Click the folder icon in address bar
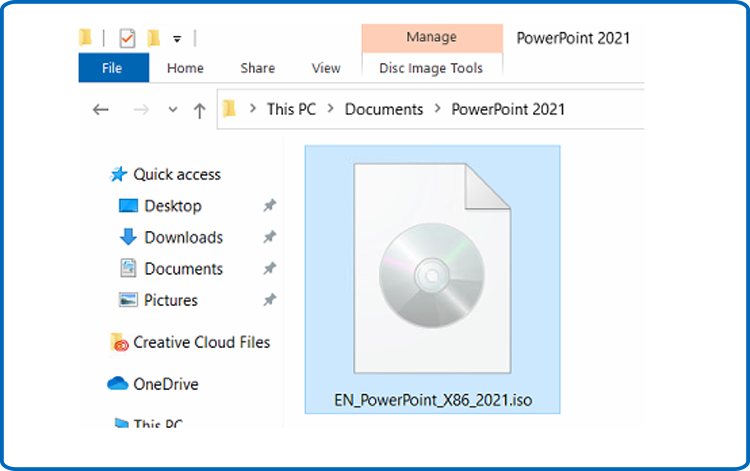Screen dimensions: 750x471 pyautogui.click(x=230, y=109)
